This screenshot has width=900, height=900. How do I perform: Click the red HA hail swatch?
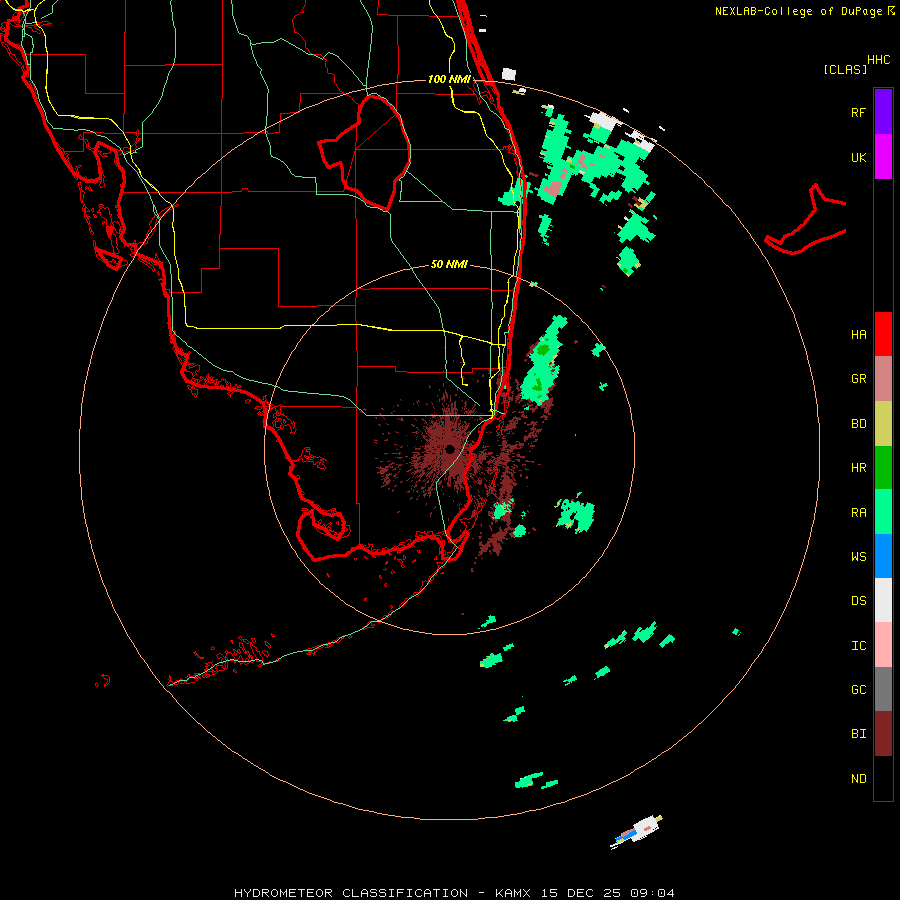(x=883, y=334)
